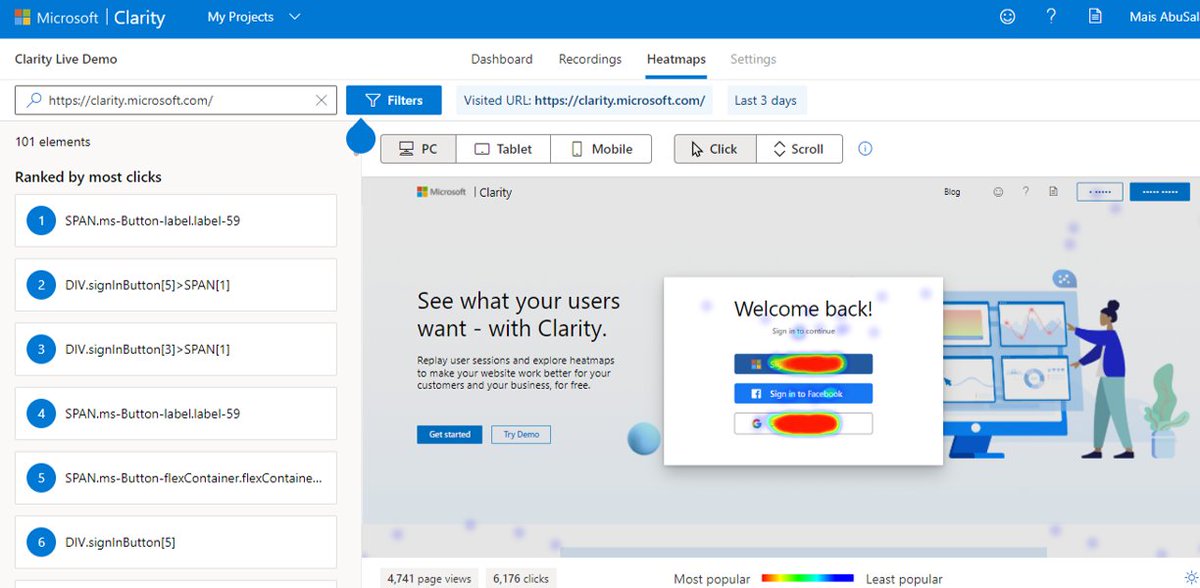Click the Blog link in the preview
The width and height of the screenshot is (1200, 588).
952,192
